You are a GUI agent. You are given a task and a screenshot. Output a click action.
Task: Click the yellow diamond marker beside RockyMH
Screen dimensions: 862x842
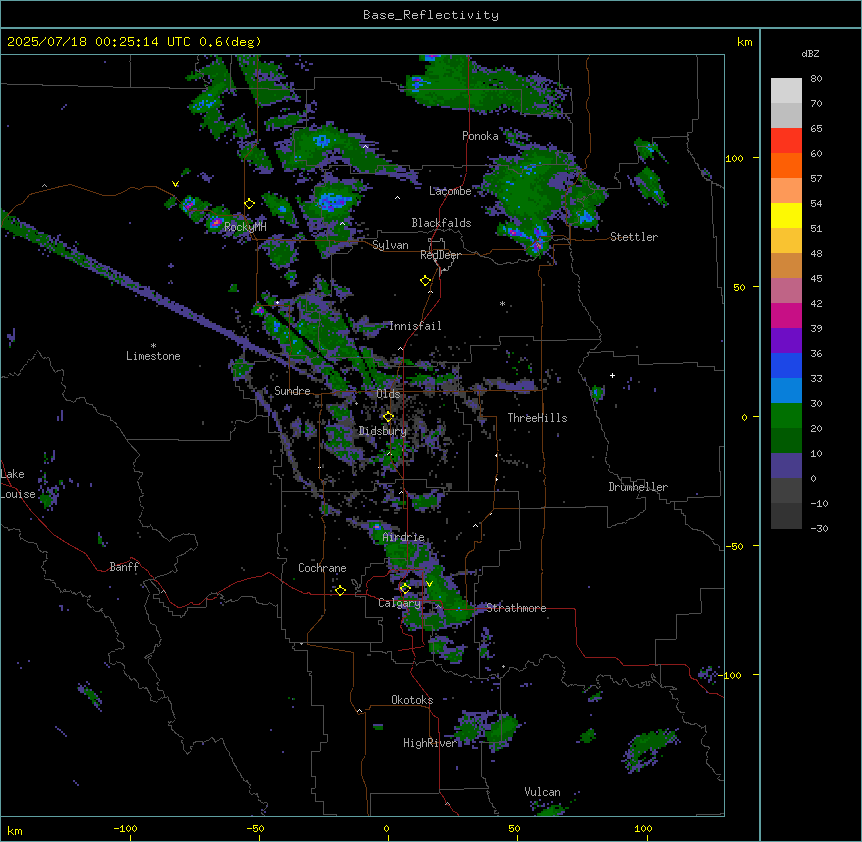250,204
